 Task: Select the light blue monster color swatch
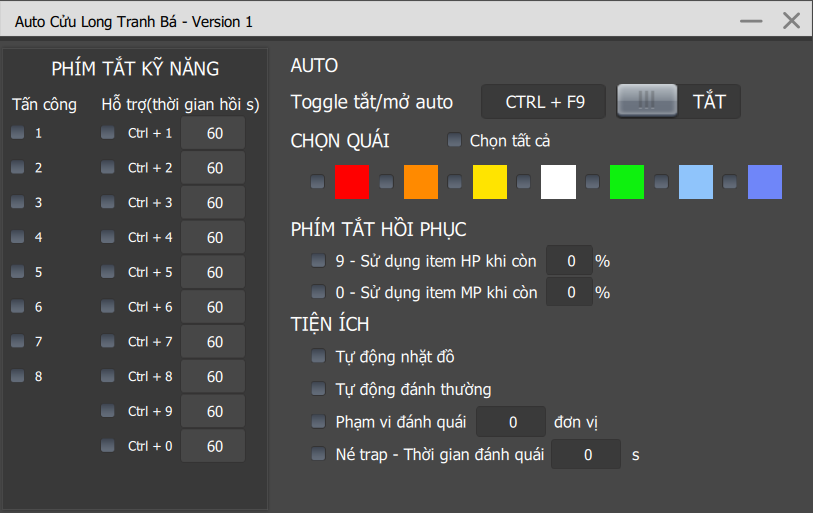(x=696, y=182)
